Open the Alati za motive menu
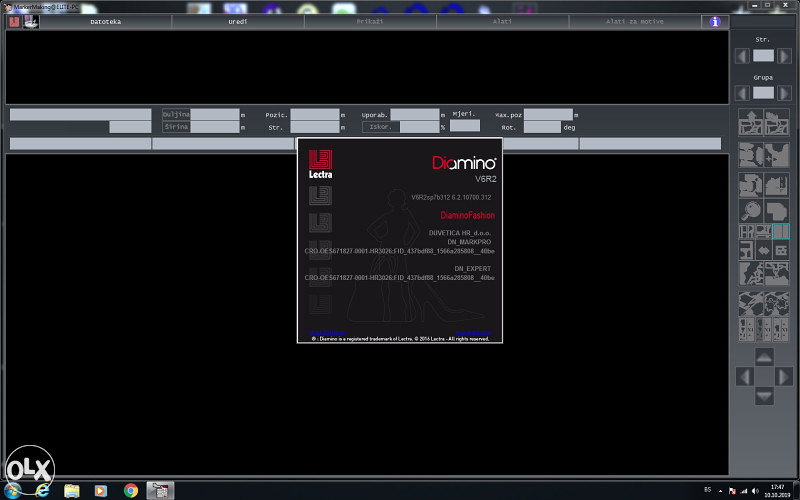 click(635, 22)
